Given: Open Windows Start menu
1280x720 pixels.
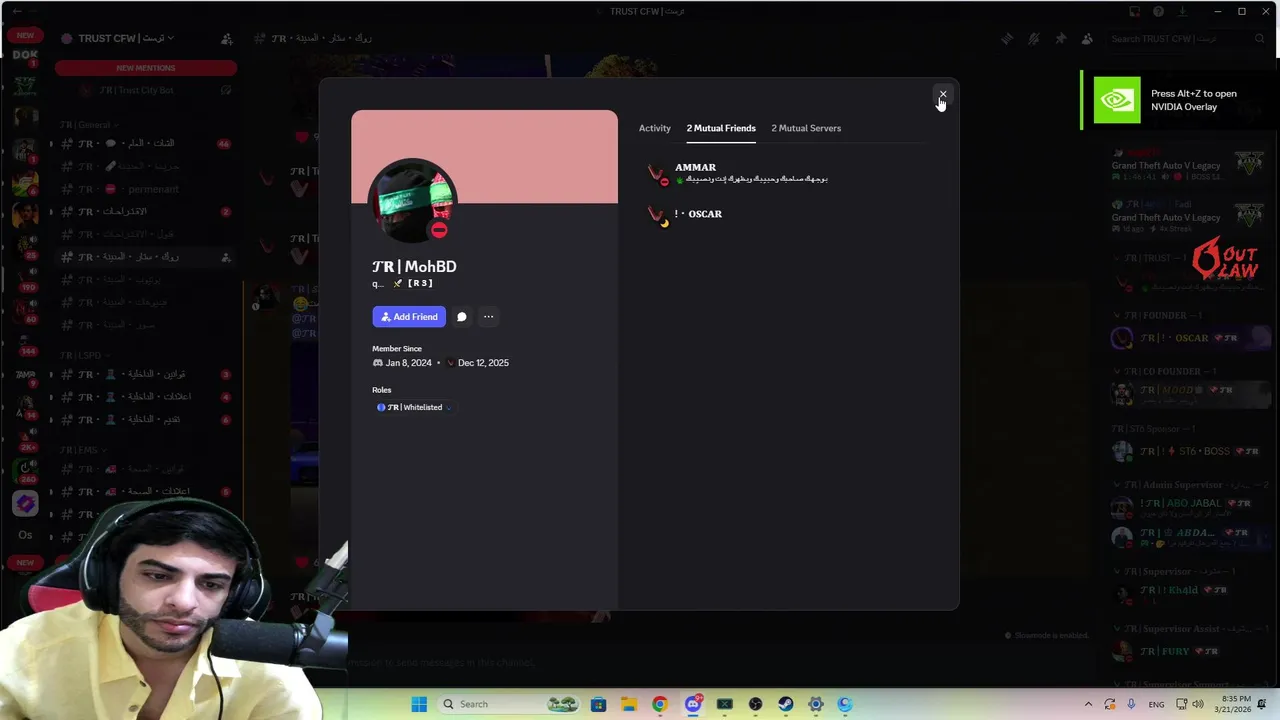Looking at the screenshot, I should [419, 704].
